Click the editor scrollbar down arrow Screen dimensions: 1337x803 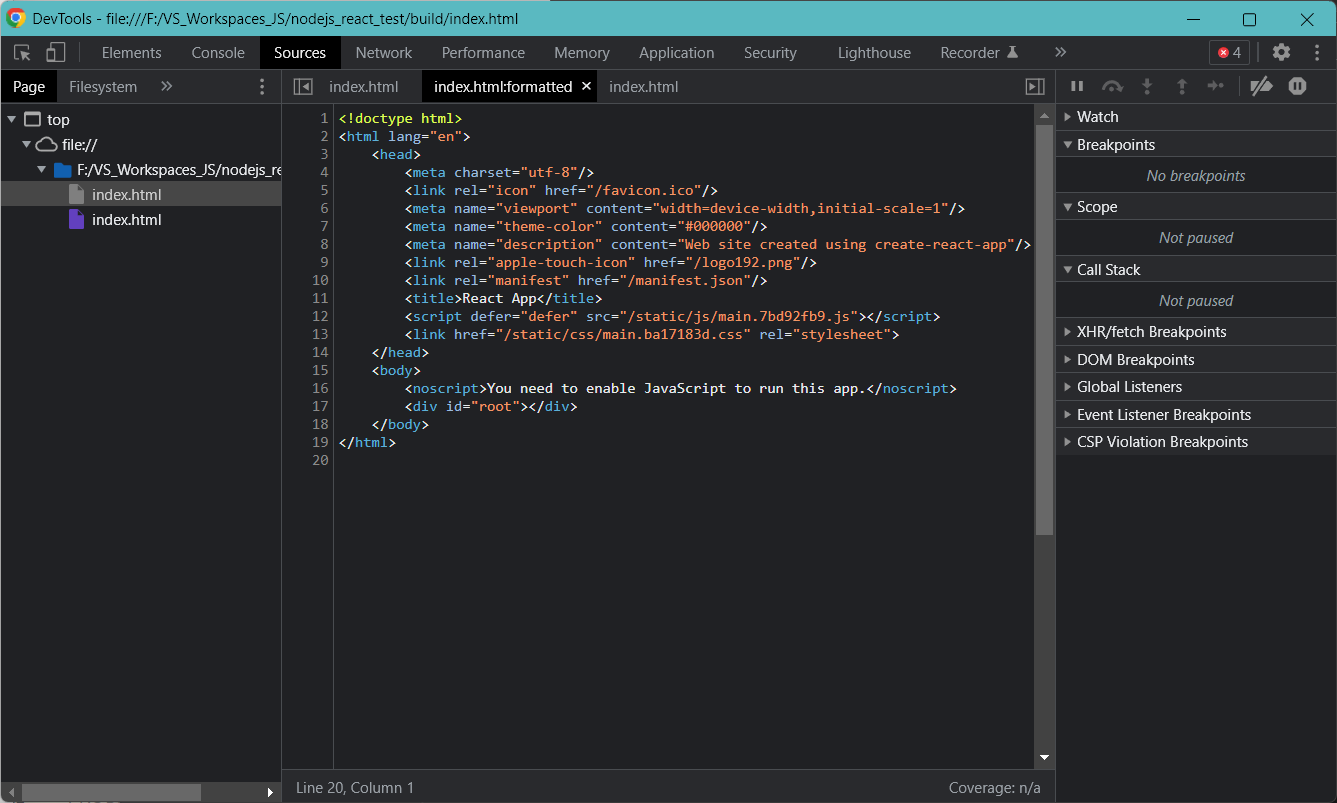(1044, 759)
